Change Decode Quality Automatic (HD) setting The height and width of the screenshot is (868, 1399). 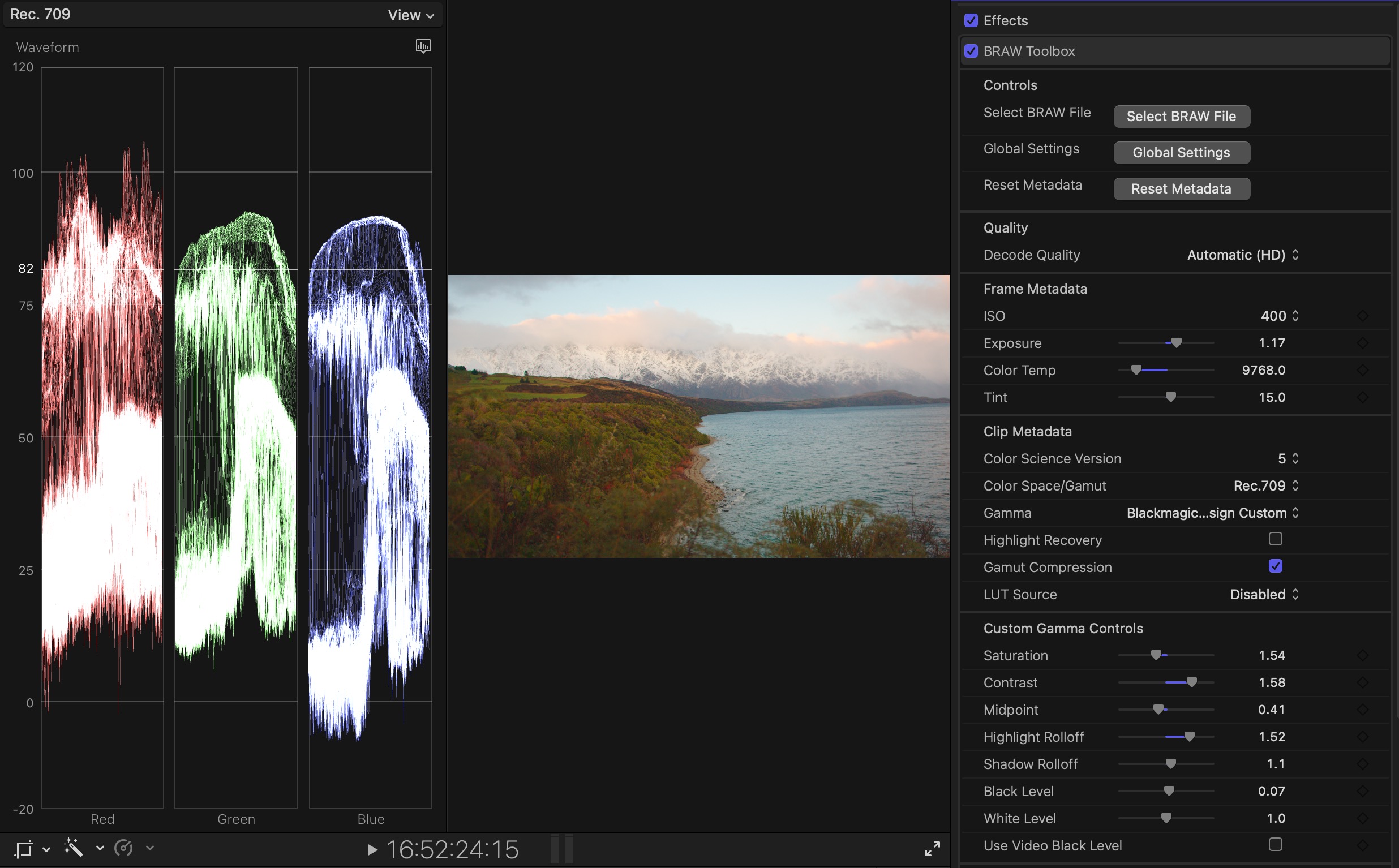tap(1243, 255)
